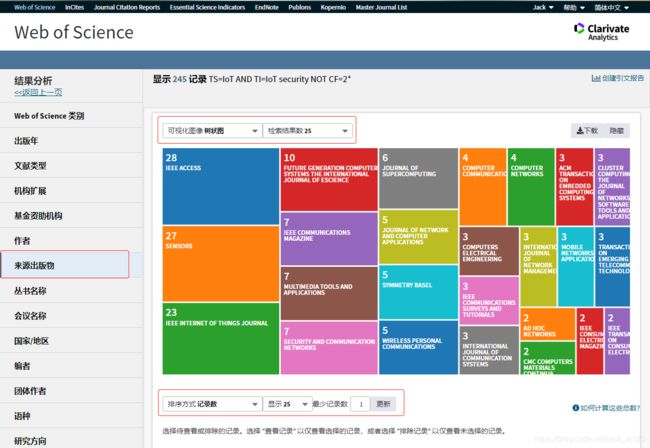This screenshot has height=448, width=650.
Task: Select 编者 in the sidebar
Action: point(71,366)
